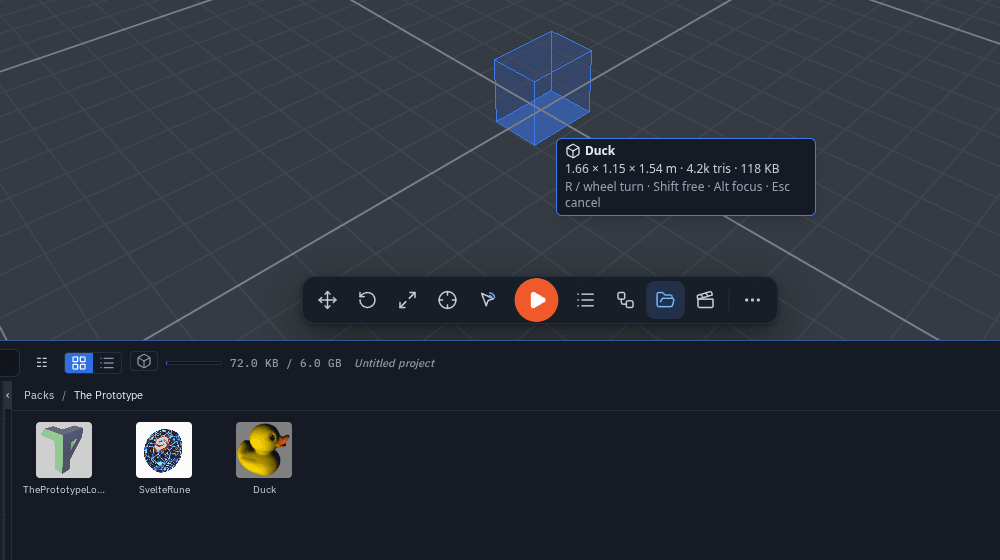1000x560 pixels.
Task: Click the small tiles view icon
Action: [x=42, y=363]
